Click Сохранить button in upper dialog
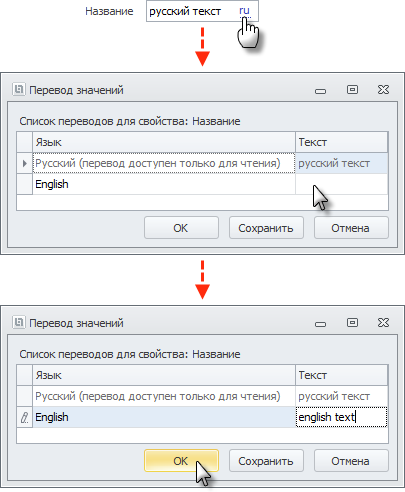Image resolution: width=405 pixels, height=492 pixels. (266, 228)
